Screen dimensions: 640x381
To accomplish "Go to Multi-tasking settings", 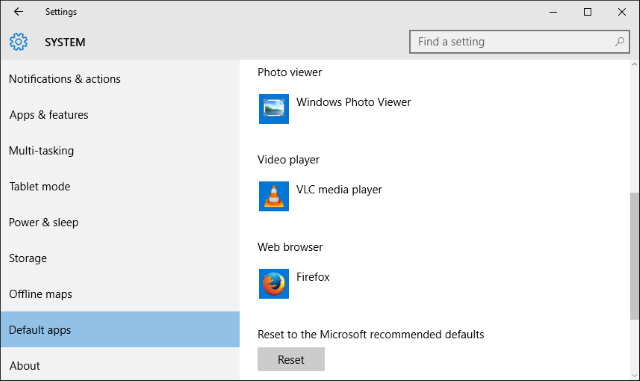I will tap(120, 151).
